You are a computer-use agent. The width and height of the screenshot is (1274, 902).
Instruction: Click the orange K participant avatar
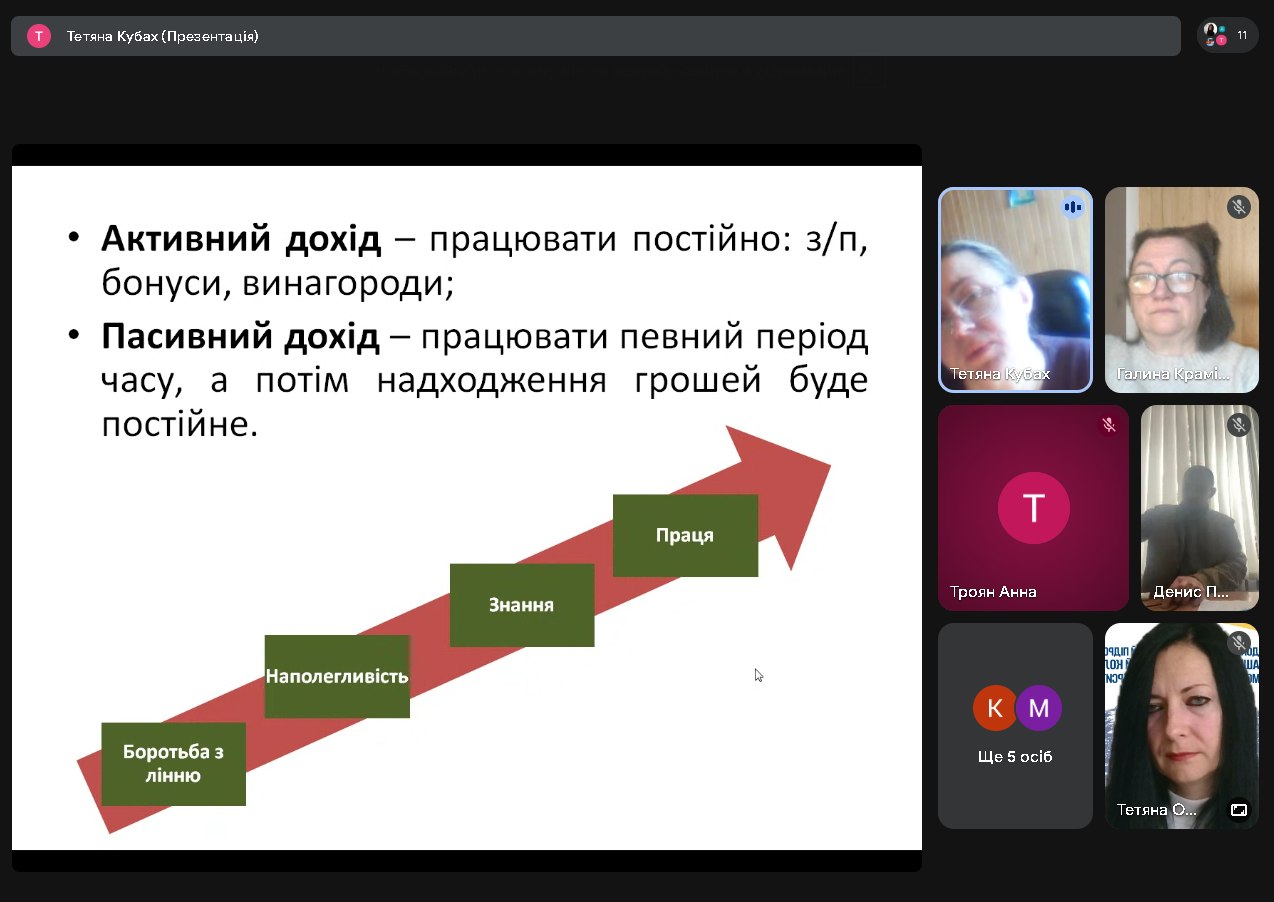994,708
